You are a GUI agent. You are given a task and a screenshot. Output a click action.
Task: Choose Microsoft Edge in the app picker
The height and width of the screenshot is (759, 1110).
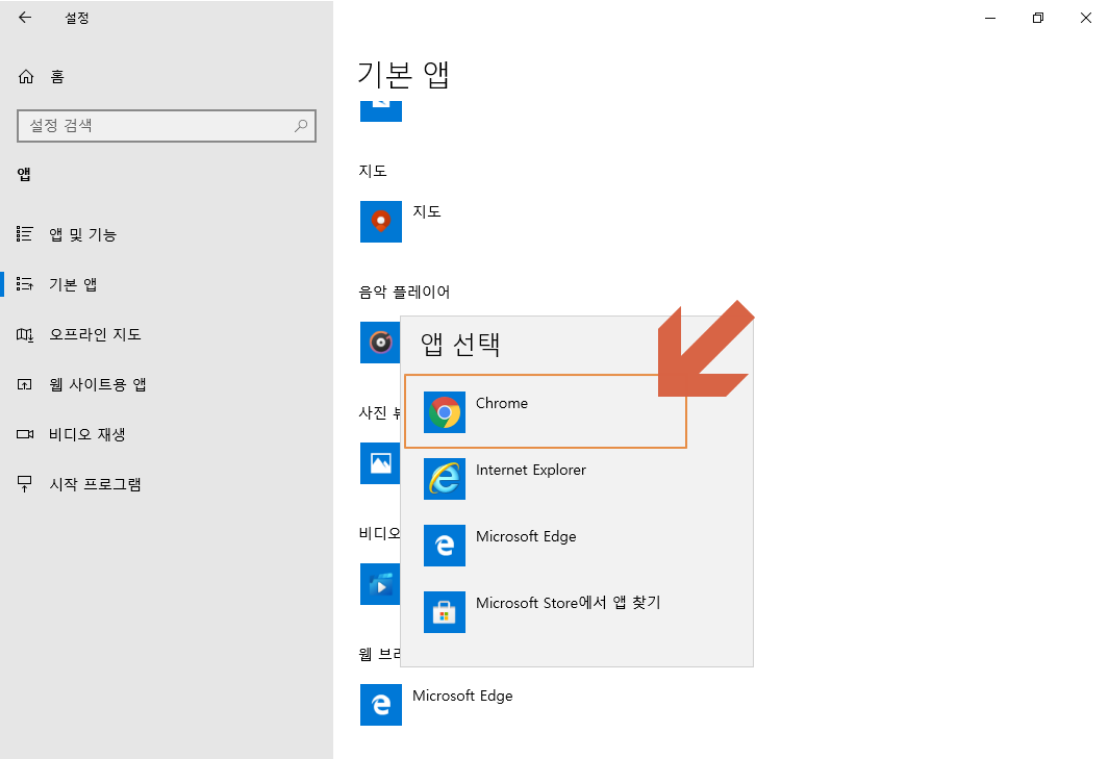pos(577,545)
